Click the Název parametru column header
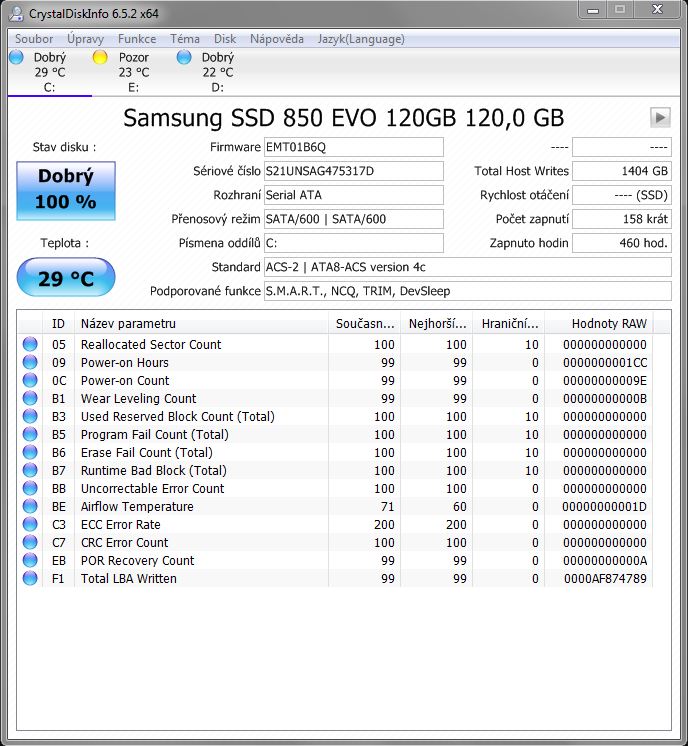The width and height of the screenshot is (688, 746). [x=201, y=324]
